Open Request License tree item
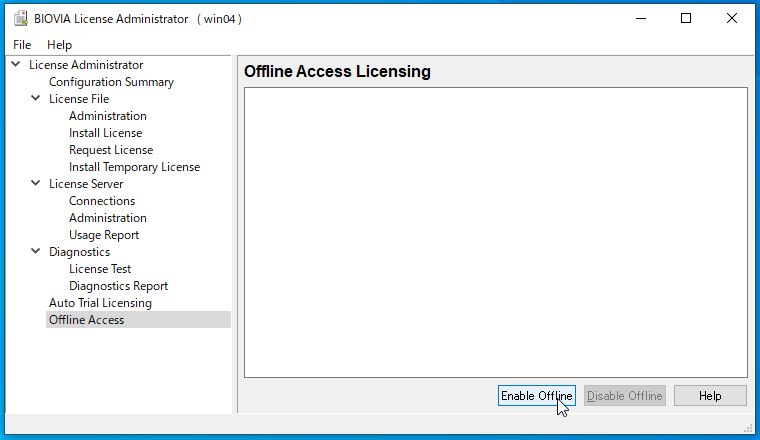The image size is (760, 440). pyautogui.click(x=111, y=150)
